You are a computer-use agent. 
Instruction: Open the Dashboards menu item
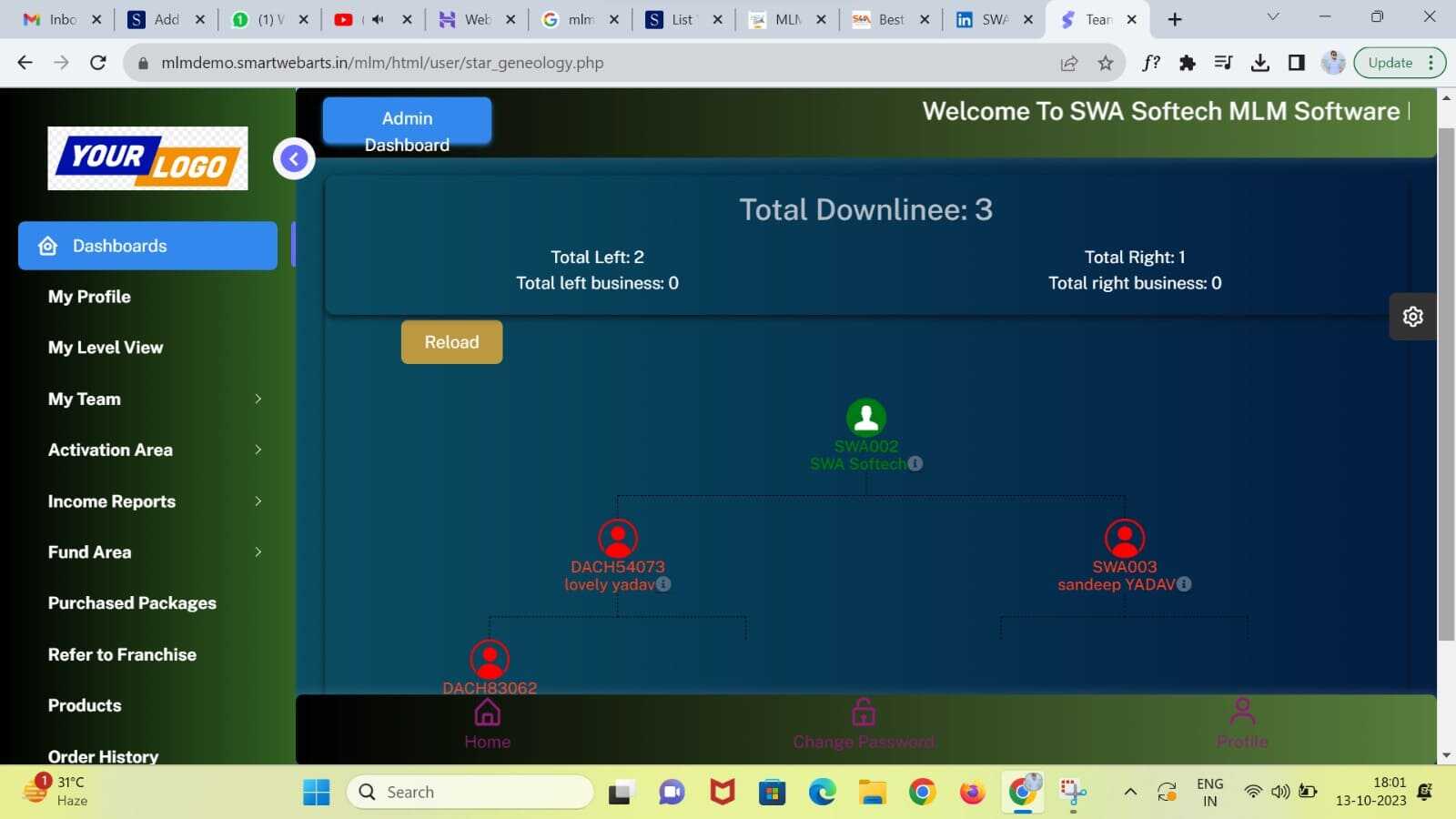[x=147, y=246]
